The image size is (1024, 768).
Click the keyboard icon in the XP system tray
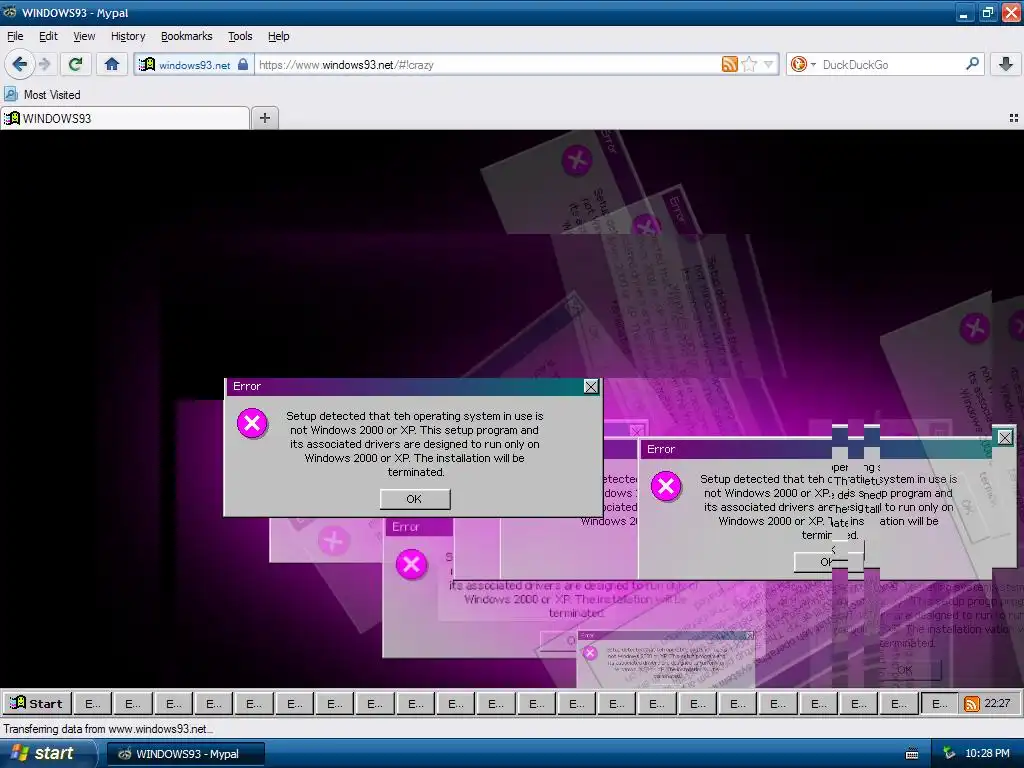(x=912, y=754)
